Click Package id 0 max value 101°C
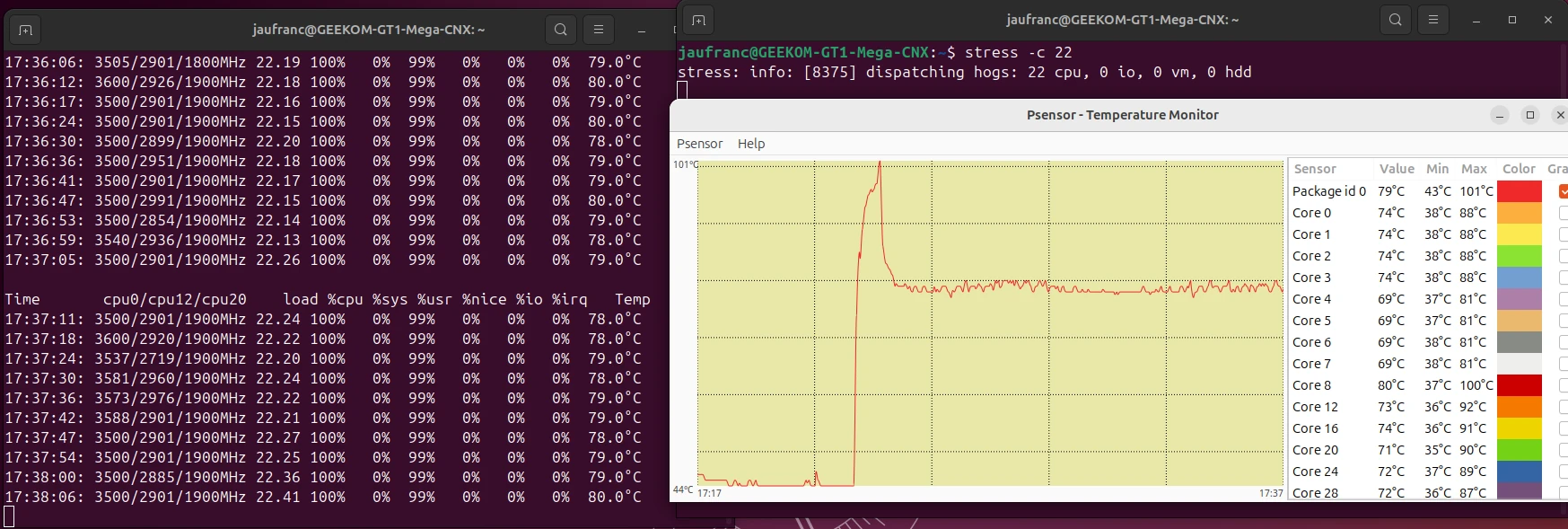Viewport: 1568px width, 529px height. coord(1476,191)
